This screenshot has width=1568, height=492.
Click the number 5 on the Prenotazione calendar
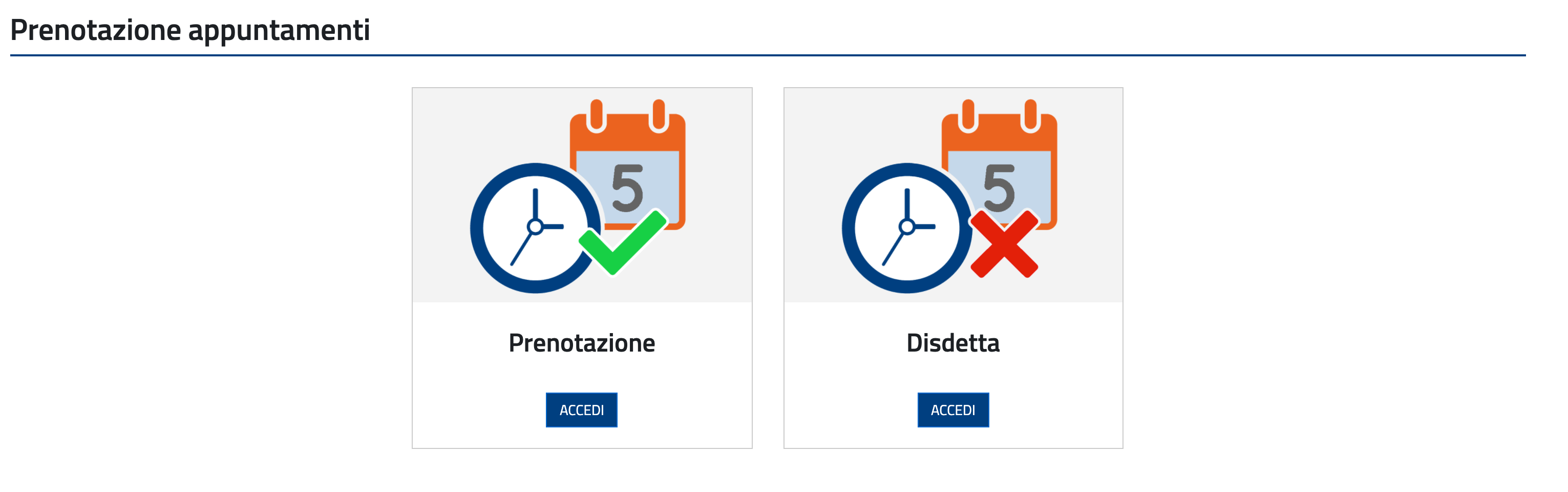tap(628, 188)
